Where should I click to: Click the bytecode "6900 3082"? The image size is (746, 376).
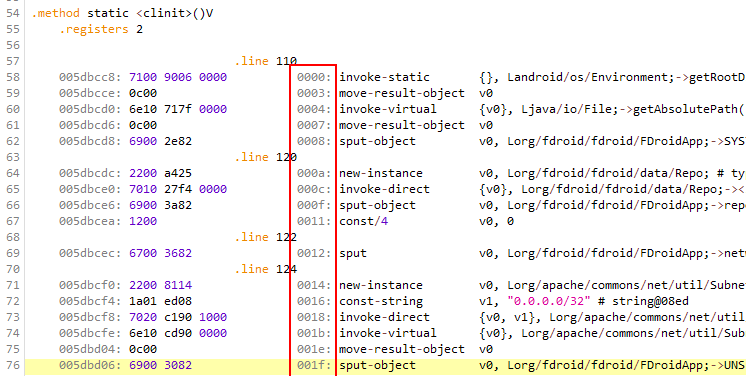pos(160,365)
